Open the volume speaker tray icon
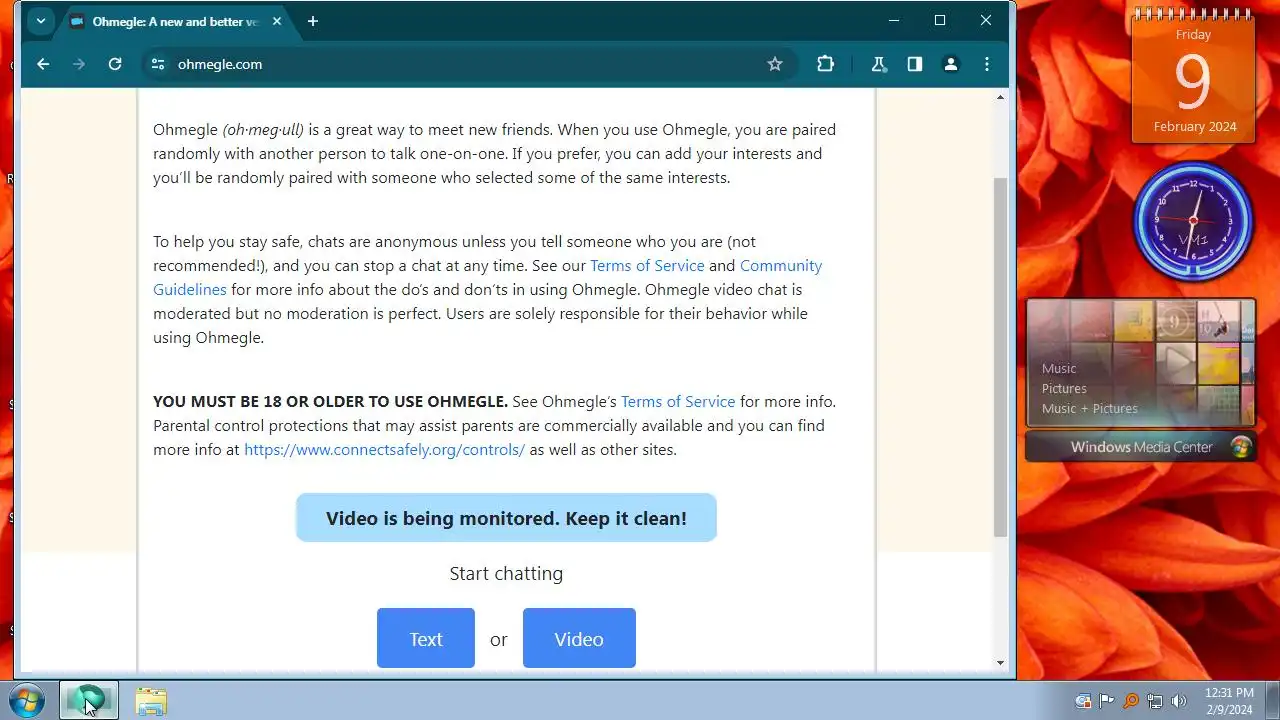 tap(1179, 701)
